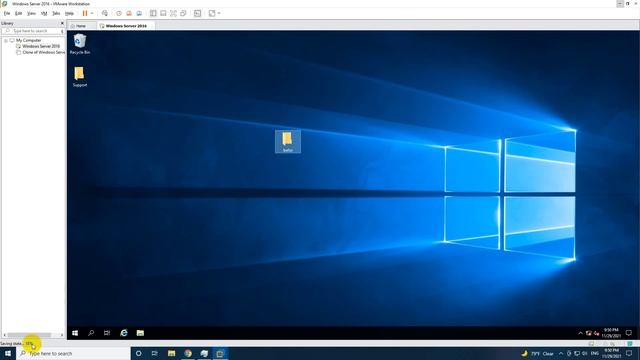
Task: Open the power options dropdown arrow beside pause
Action: 92,13
